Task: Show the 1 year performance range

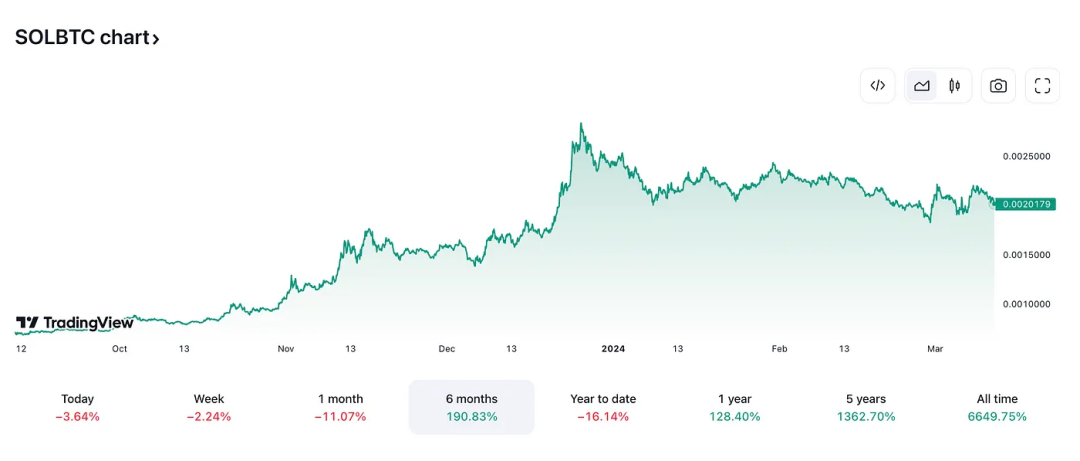Action: (734, 407)
